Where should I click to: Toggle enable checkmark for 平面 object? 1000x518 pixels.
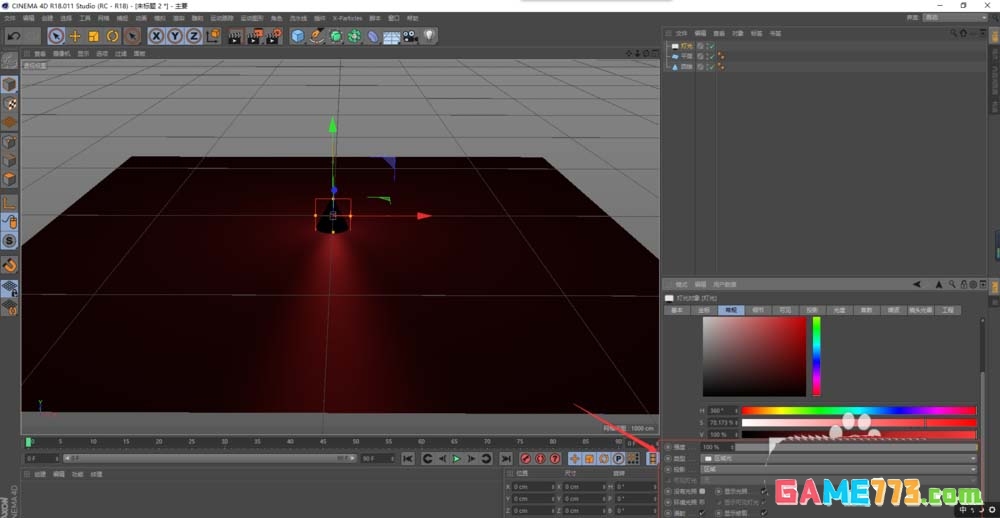711,56
